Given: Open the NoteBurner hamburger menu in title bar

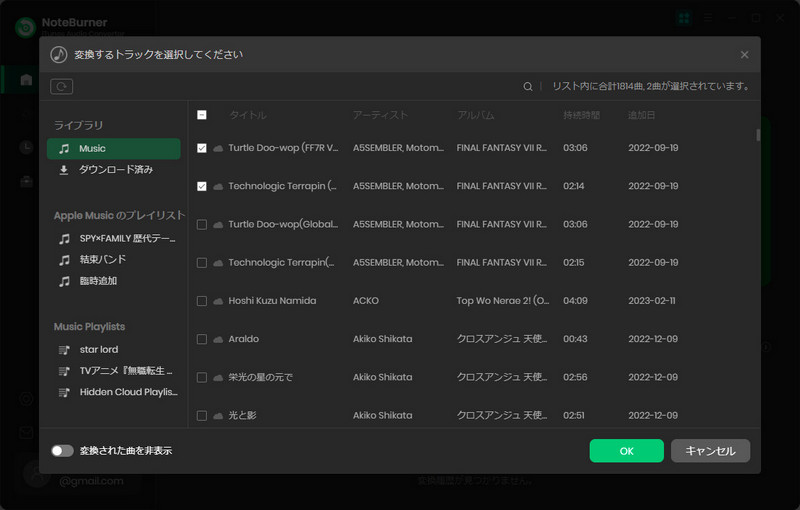Looking at the screenshot, I should (708, 18).
